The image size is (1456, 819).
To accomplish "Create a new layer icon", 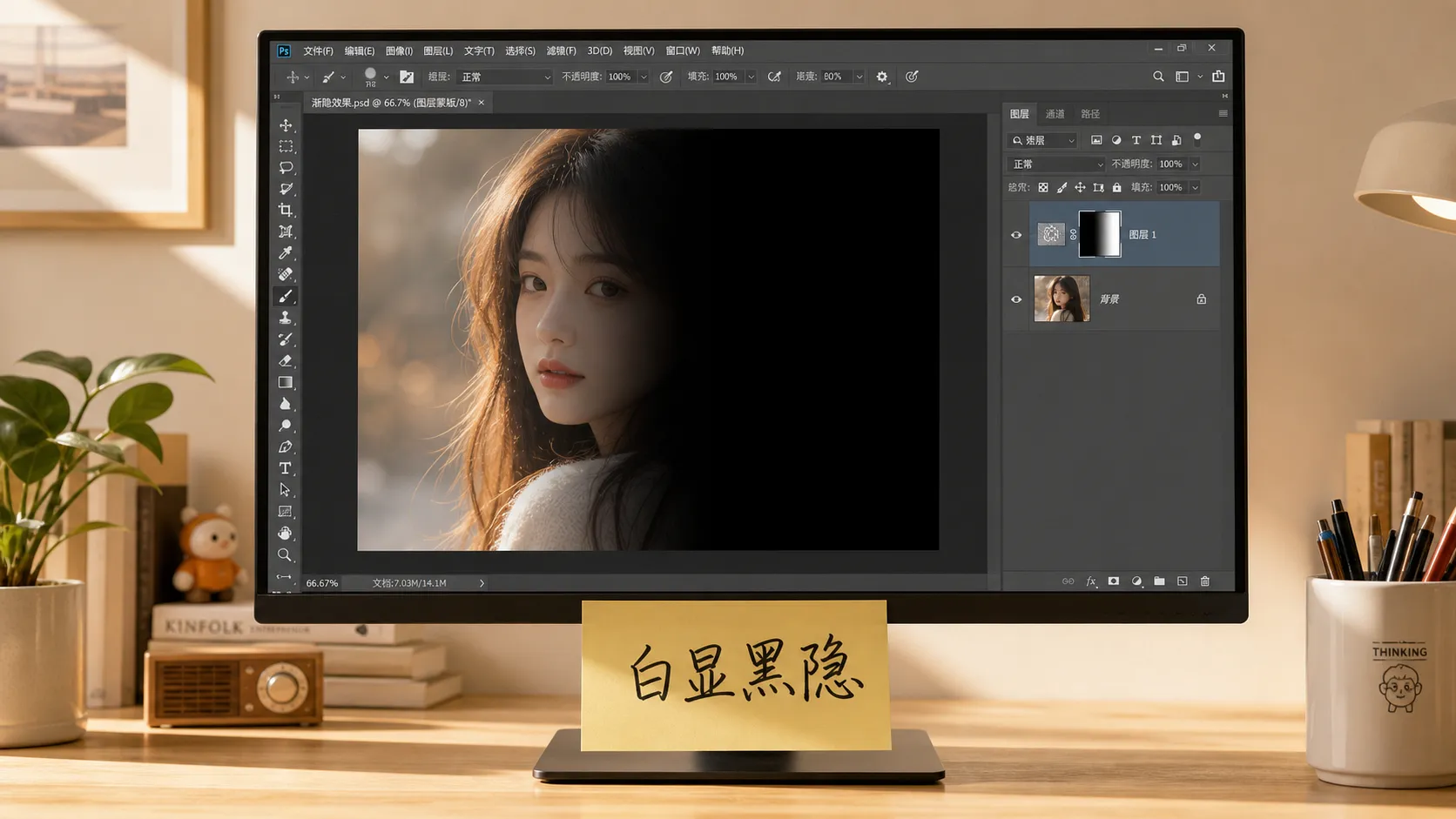I will tap(1183, 581).
